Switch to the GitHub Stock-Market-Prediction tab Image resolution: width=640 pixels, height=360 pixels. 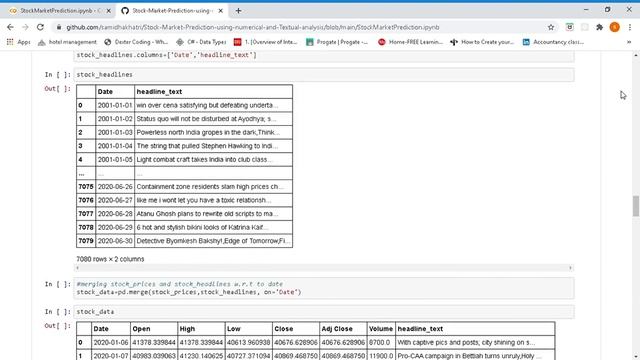pos(171,11)
